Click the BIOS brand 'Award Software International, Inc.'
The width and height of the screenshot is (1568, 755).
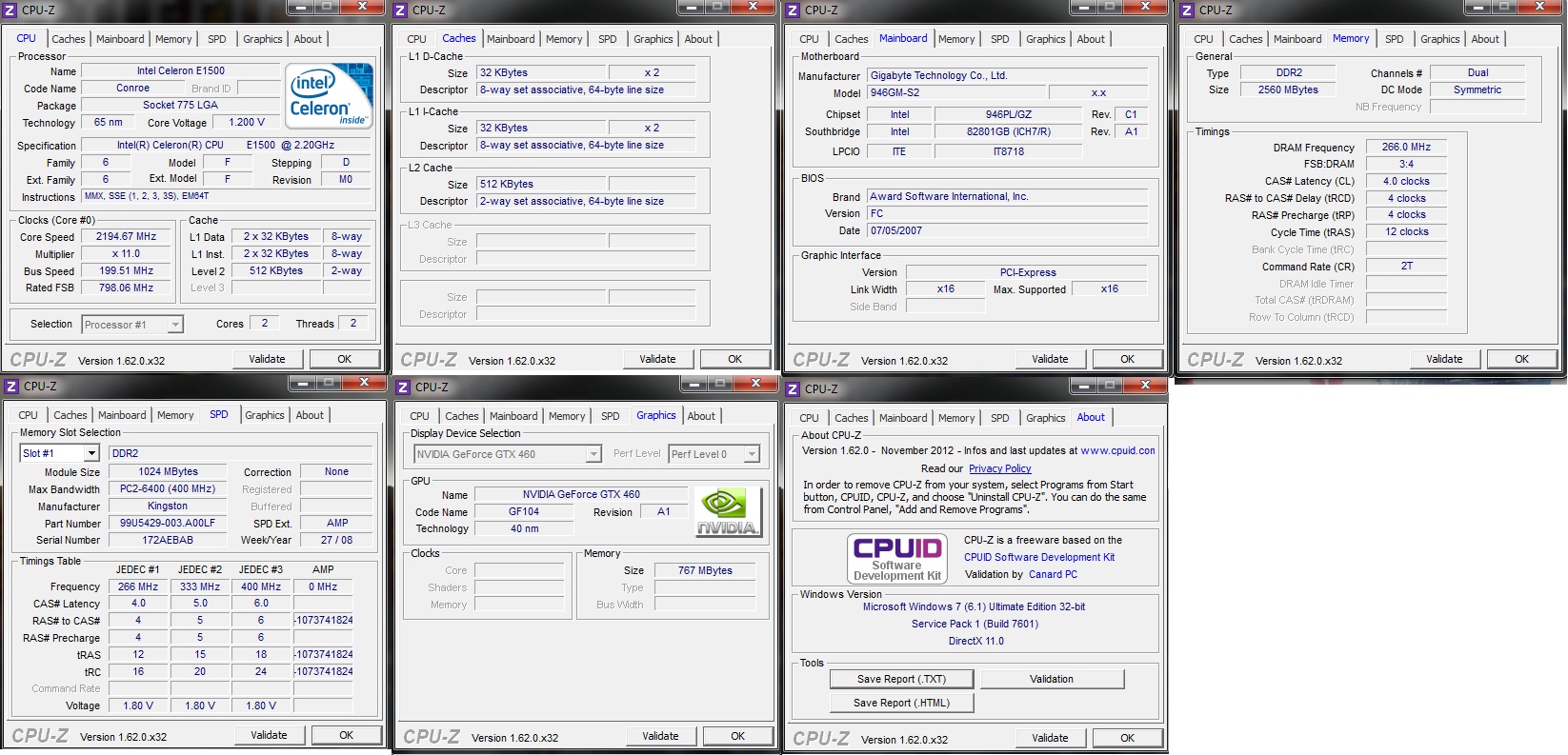pyautogui.click(x=1007, y=196)
